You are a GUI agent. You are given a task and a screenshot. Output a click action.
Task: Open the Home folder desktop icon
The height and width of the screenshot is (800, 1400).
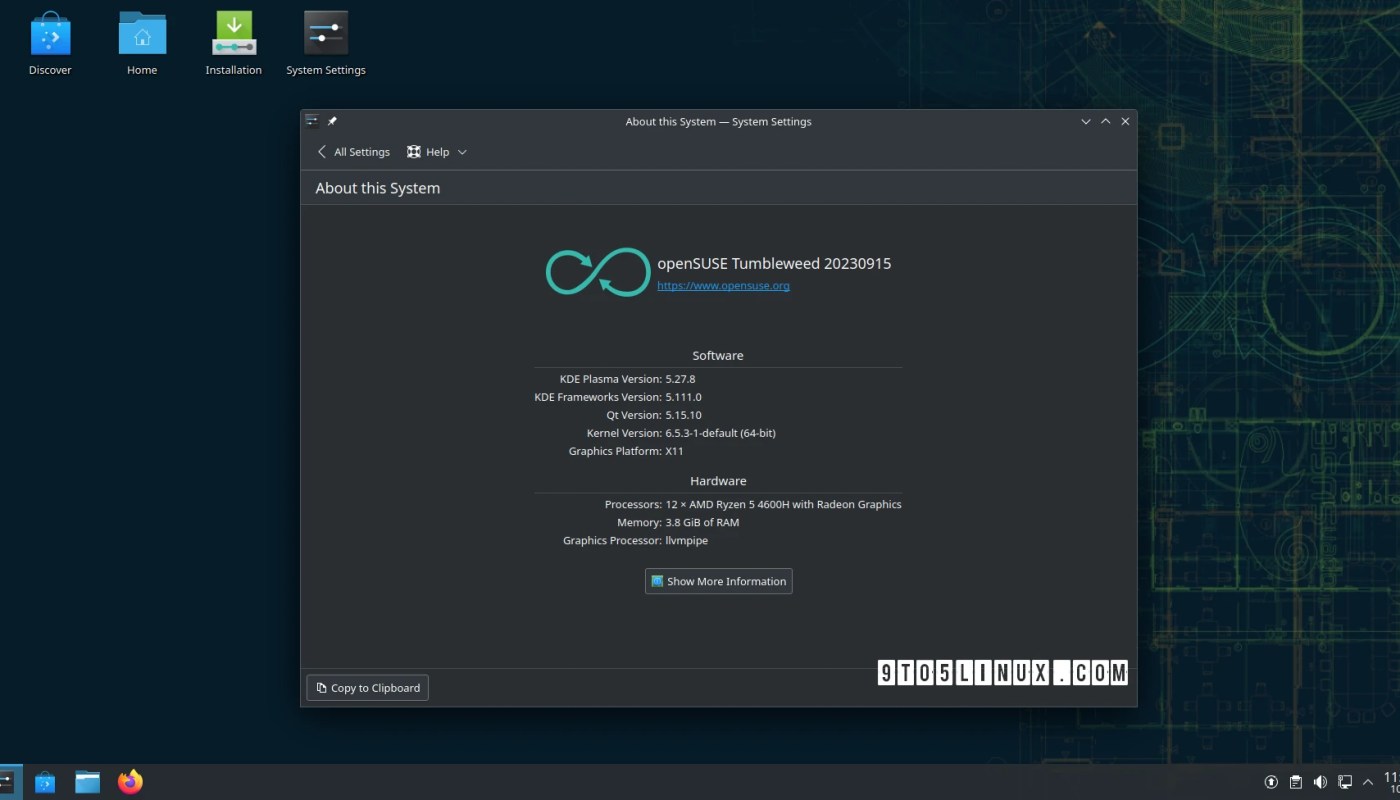click(x=142, y=44)
